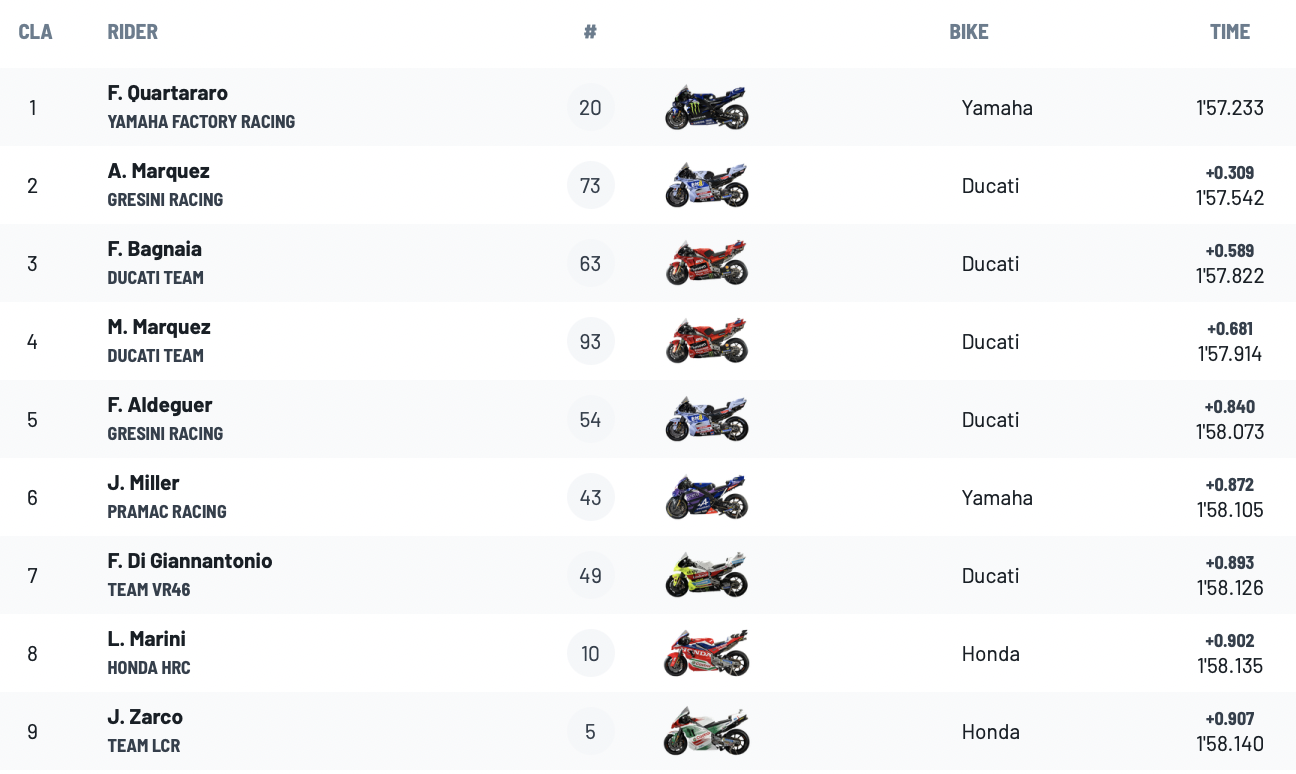1296x774 pixels.
Task: Open M. Marquez rider name
Action: 159,327
